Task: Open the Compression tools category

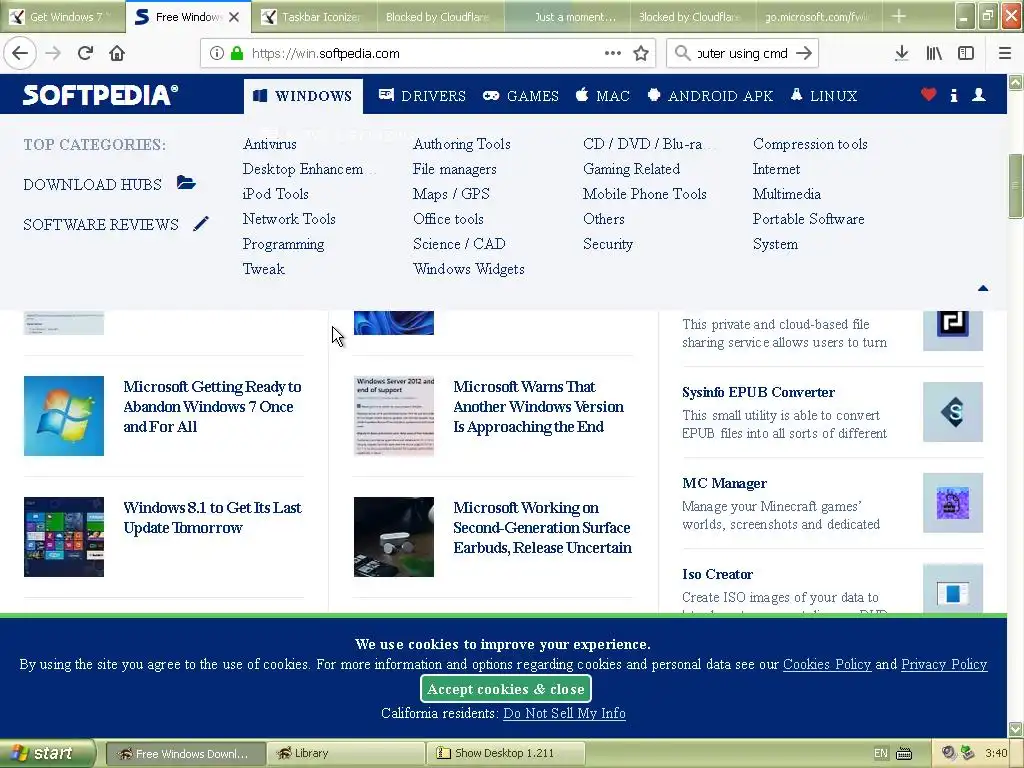Action: 810,144
